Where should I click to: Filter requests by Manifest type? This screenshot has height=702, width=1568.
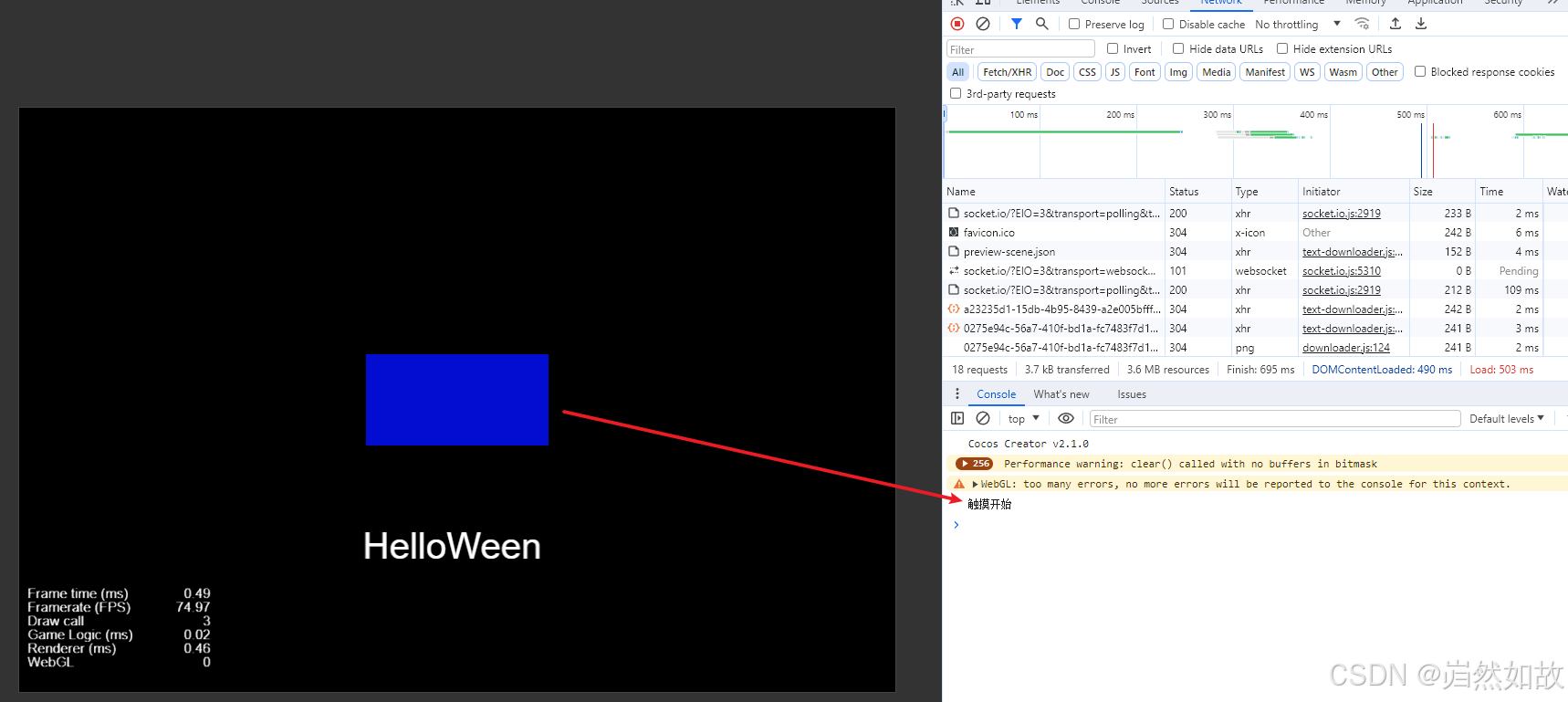[1265, 72]
